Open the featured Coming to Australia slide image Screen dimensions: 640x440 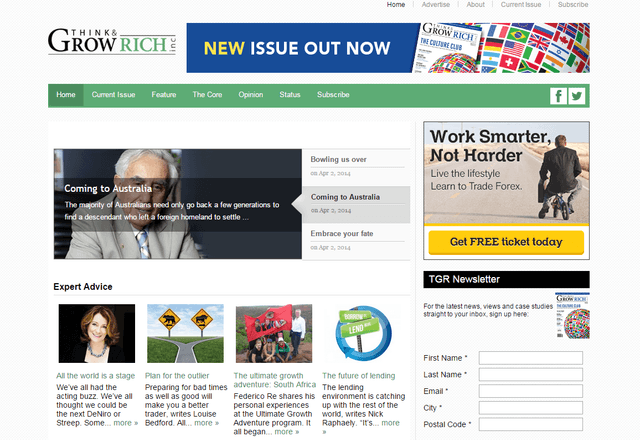point(178,204)
